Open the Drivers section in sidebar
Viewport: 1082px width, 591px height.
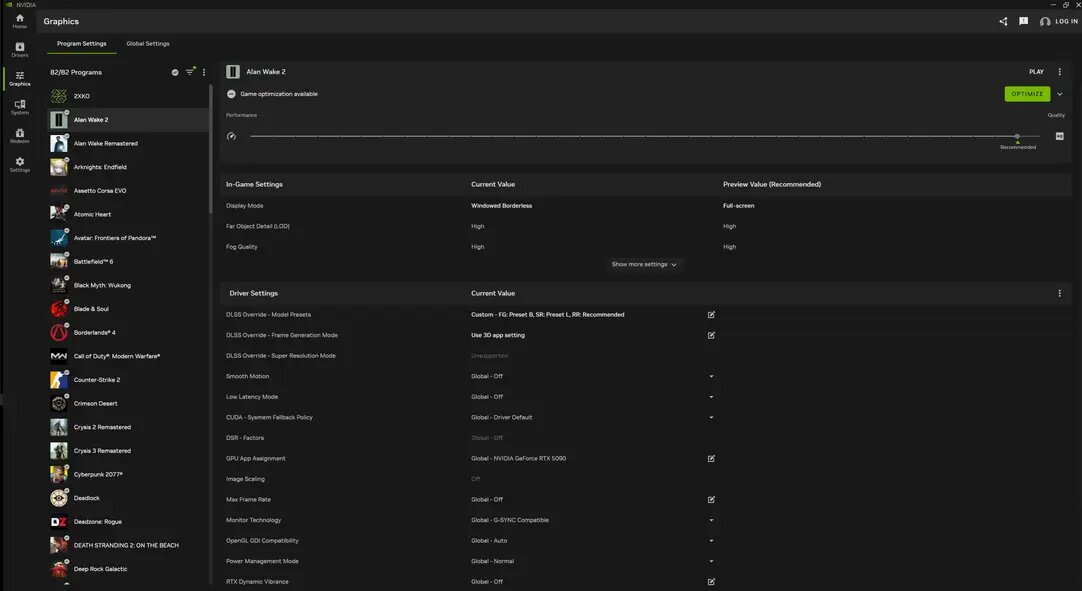click(19, 50)
